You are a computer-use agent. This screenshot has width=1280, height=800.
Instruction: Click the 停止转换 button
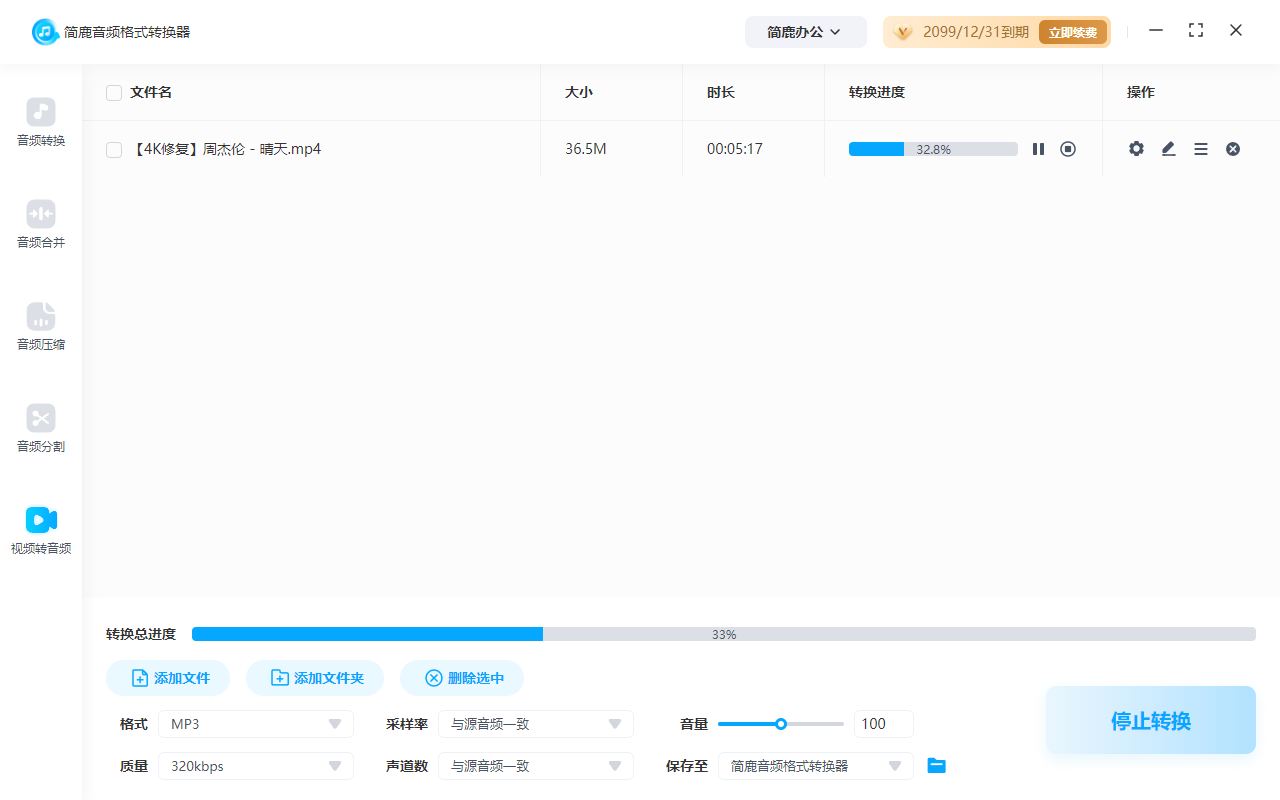1150,720
